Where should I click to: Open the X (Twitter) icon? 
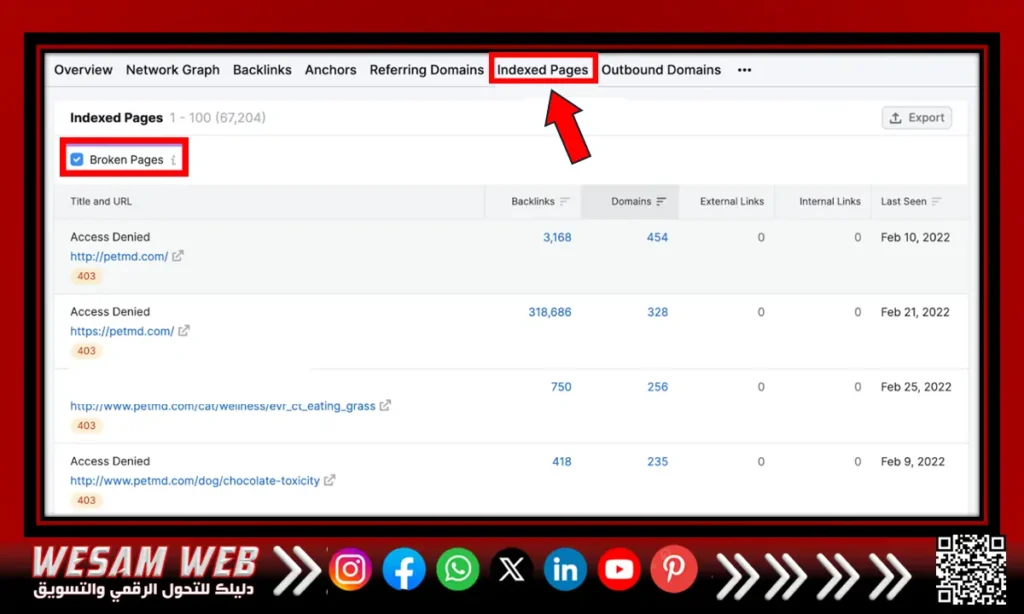click(512, 570)
